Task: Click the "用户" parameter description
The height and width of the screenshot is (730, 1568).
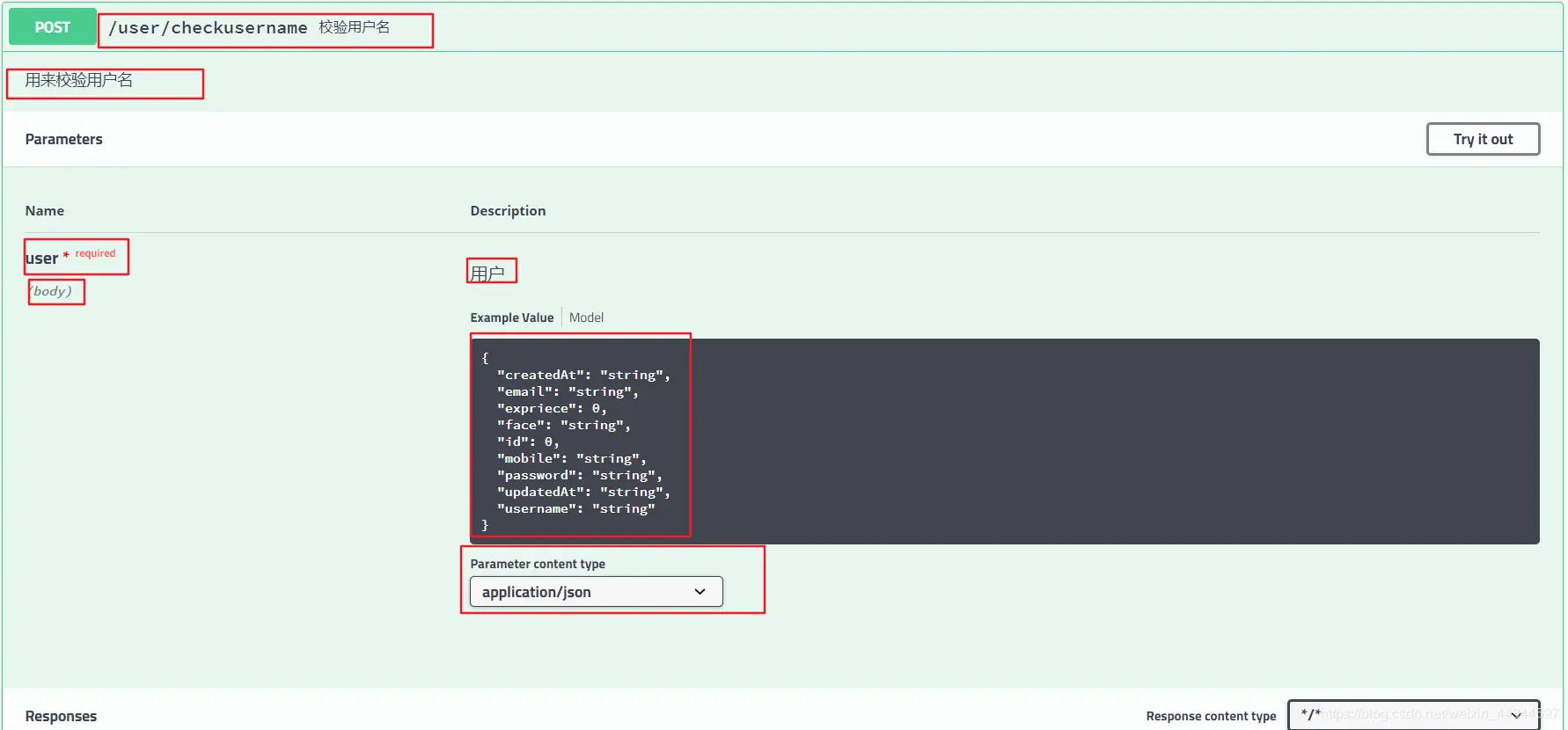Action: click(487, 274)
